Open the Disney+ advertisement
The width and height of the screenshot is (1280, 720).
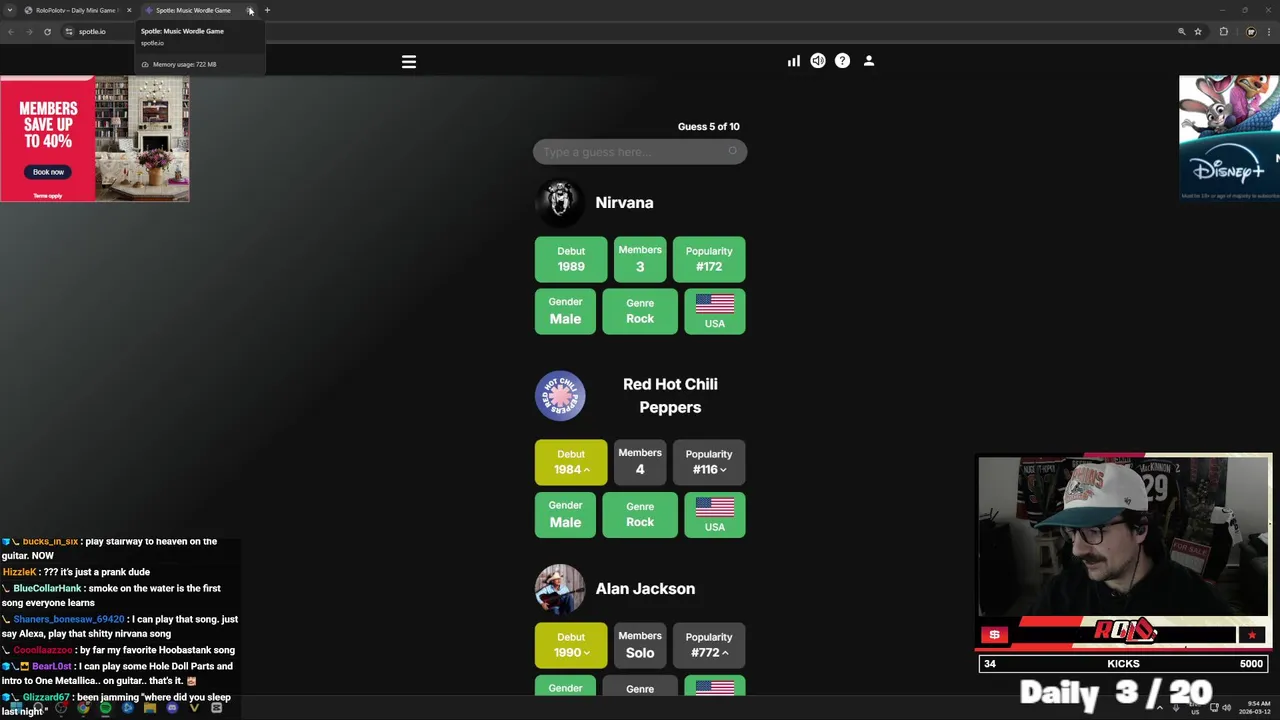tap(1229, 139)
